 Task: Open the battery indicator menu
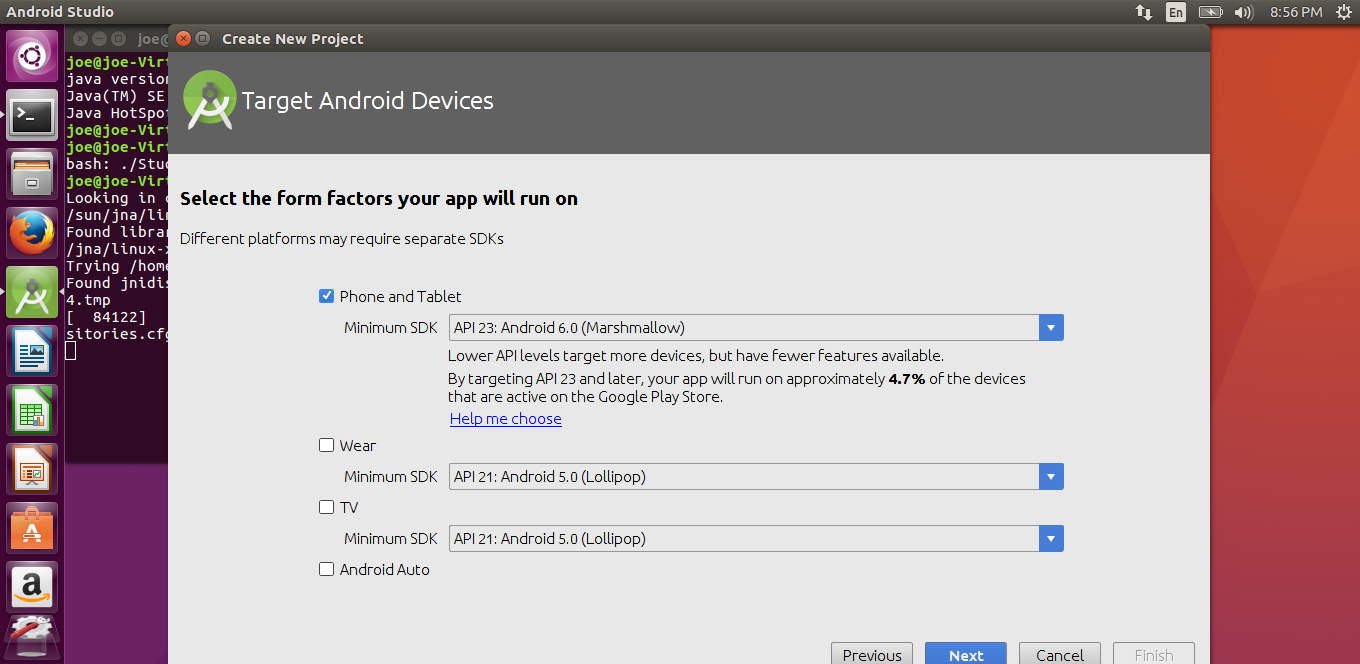[x=1211, y=12]
